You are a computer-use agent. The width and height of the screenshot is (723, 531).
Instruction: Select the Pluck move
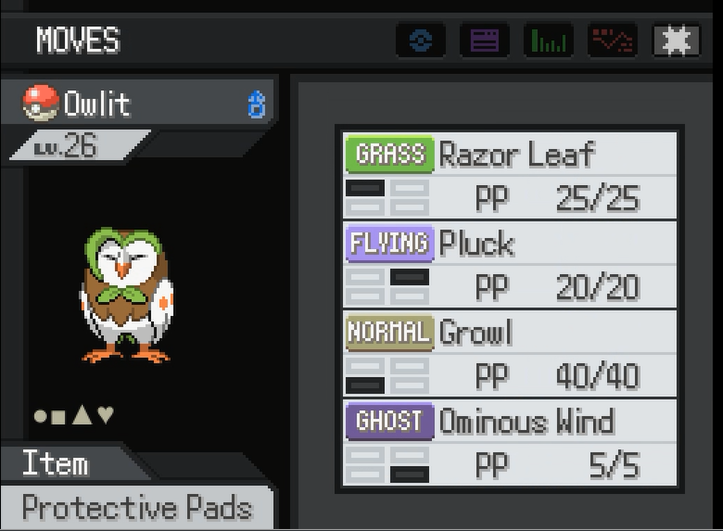(510, 265)
